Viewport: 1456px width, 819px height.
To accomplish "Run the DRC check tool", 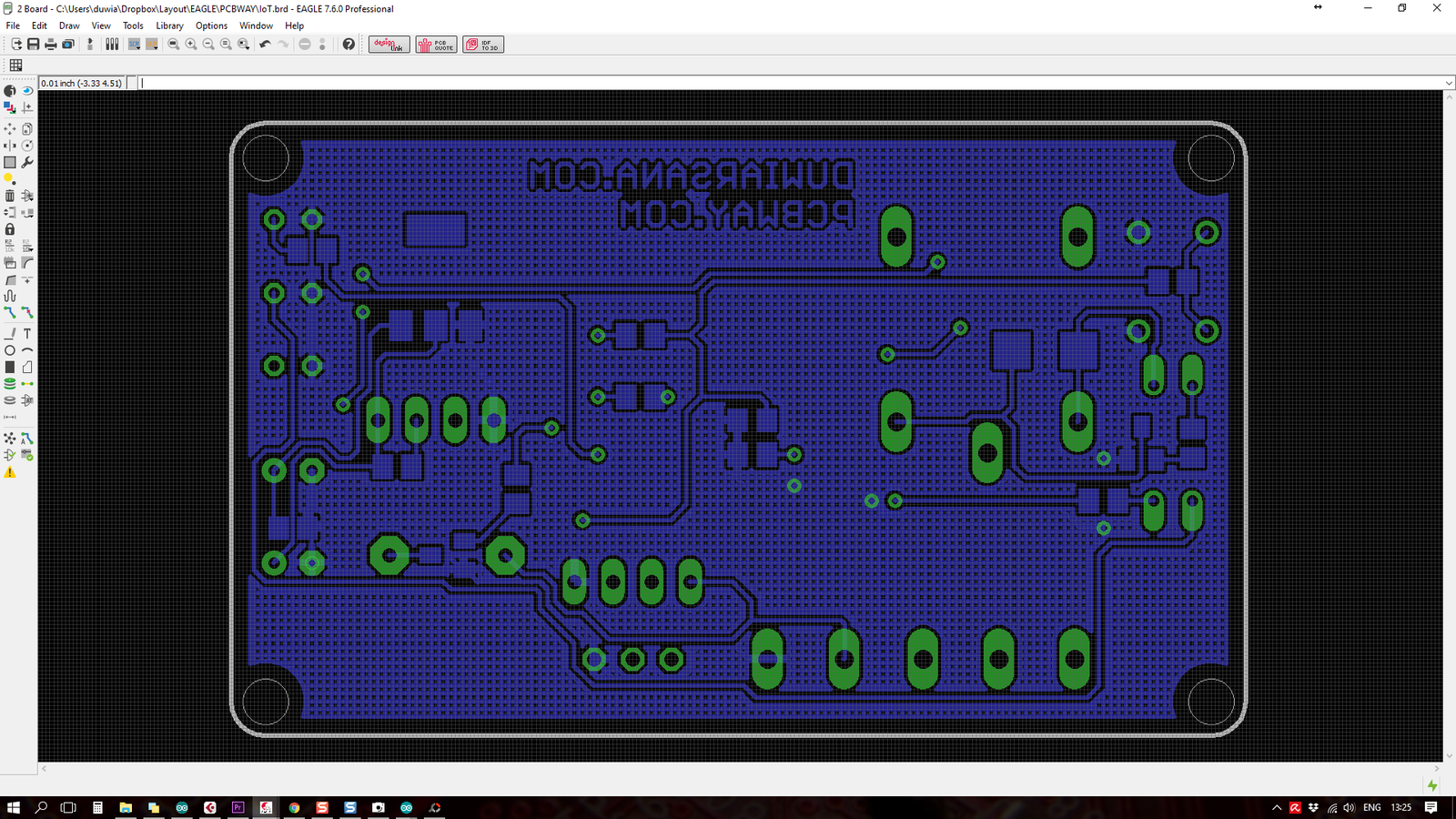I will (x=27, y=455).
